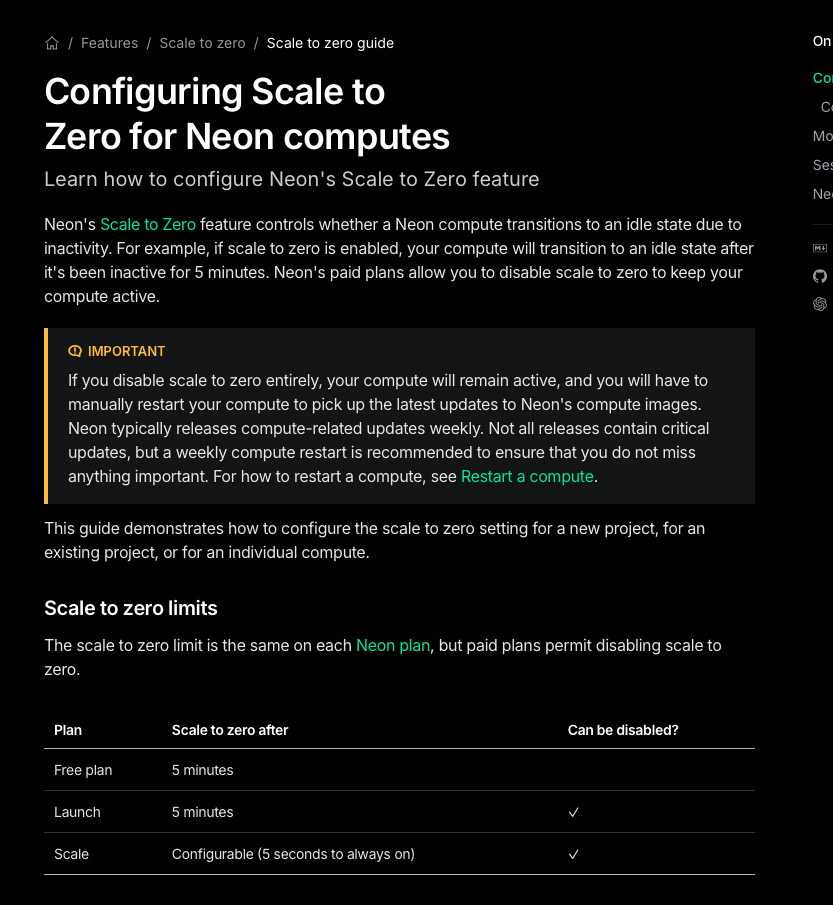Open the Restart a compute link
Image resolution: width=833 pixels, height=905 pixels.
(527, 477)
